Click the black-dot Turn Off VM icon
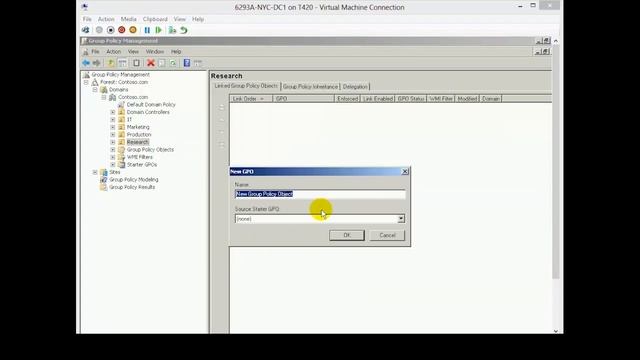 (x=110, y=30)
